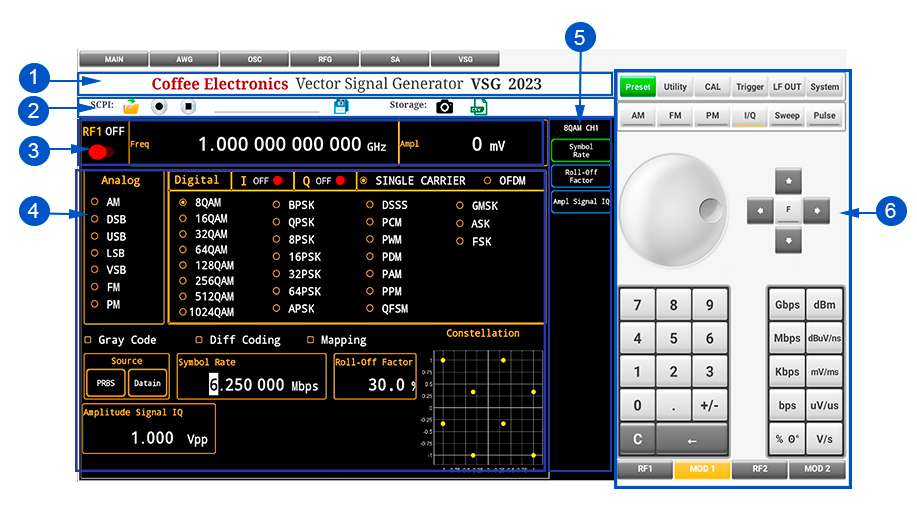
Task: Click the LF OUT button
Action: pyautogui.click(x=787, y=87)
